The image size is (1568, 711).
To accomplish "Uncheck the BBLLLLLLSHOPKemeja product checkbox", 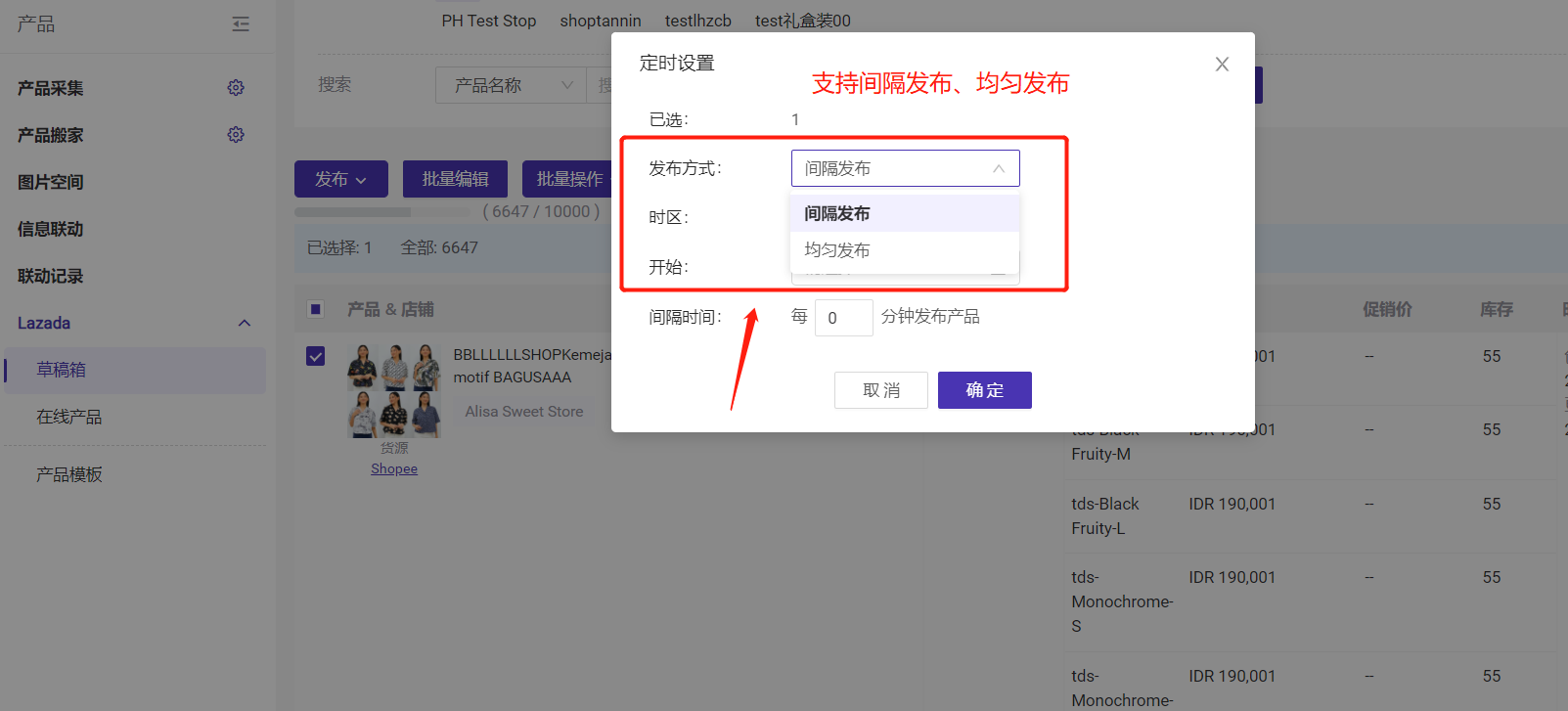I will tap(316, 356).
